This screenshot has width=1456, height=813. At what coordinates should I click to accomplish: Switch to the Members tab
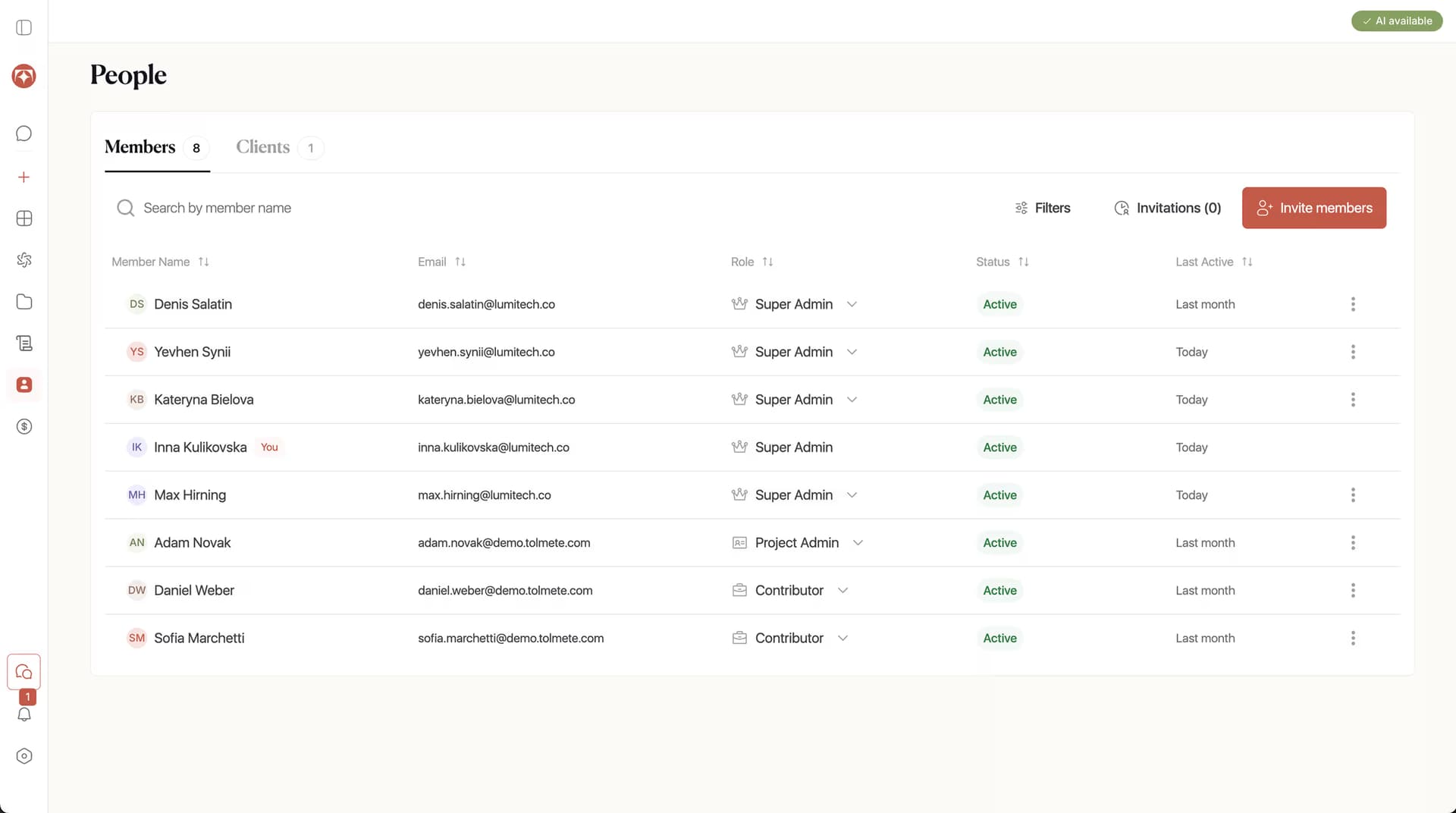pos(157,147)
